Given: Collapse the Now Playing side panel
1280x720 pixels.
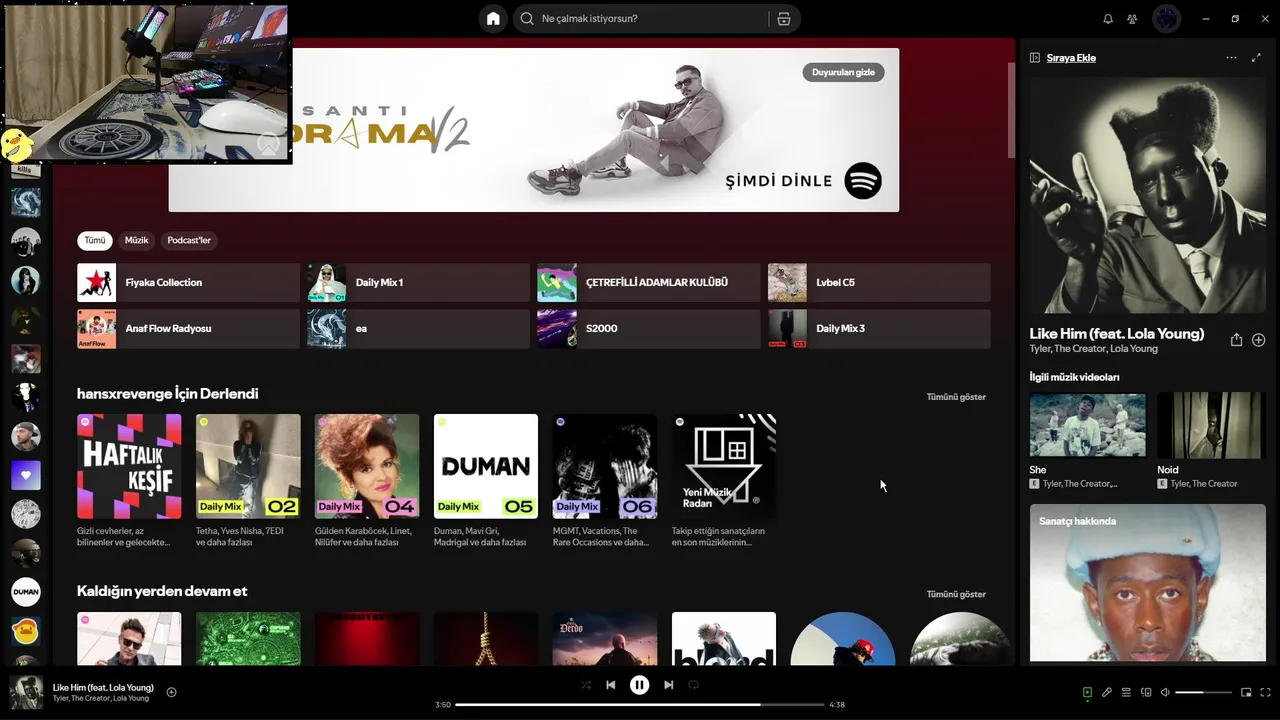Looking at the screenshot, I should pos(1035,57).
